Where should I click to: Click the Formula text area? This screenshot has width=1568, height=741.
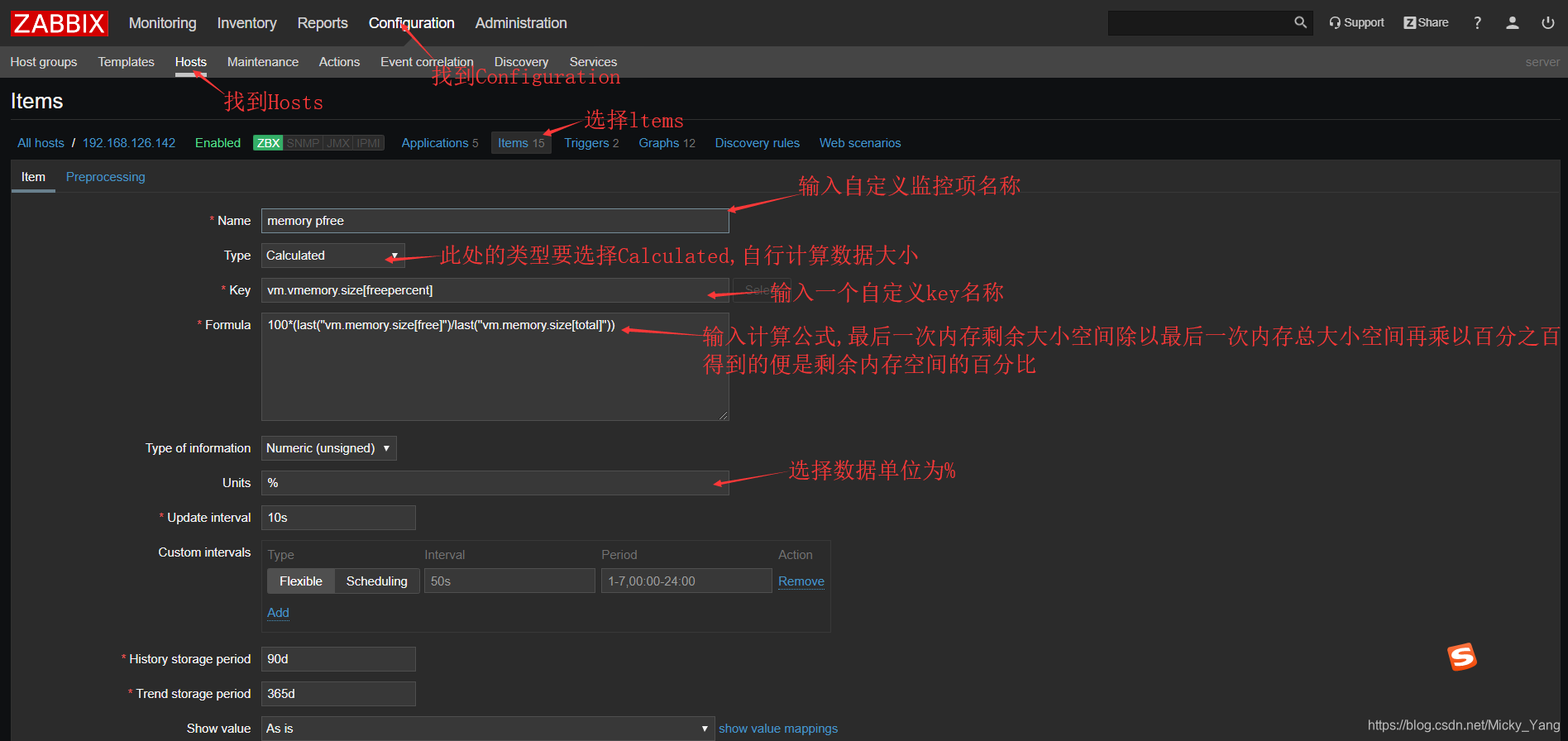tap(495, 366)
